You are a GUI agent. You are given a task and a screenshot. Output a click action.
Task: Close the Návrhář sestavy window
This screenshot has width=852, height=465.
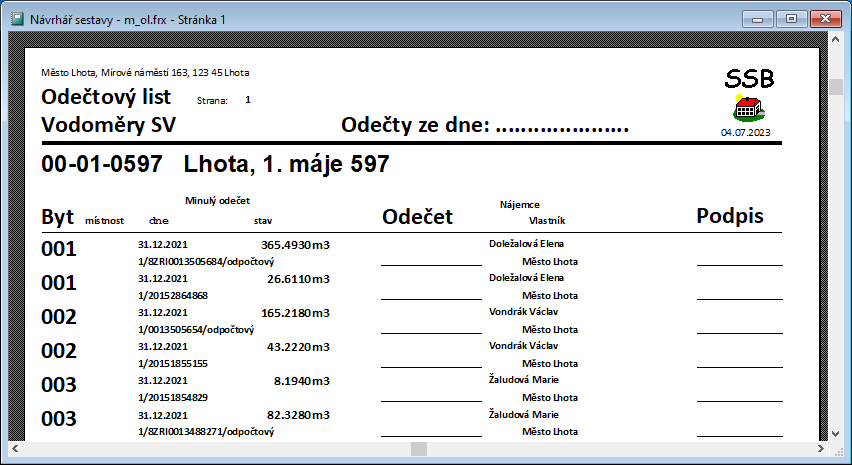825,18
